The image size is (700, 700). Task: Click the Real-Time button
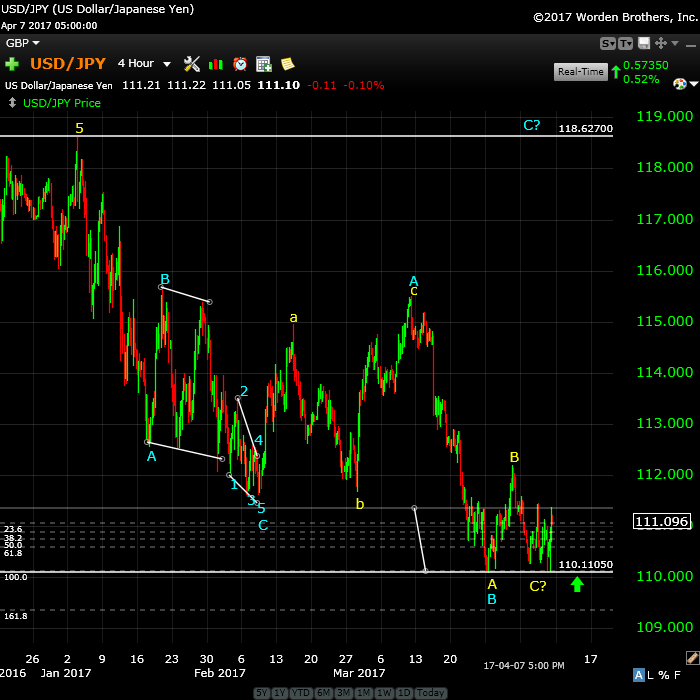[581, 71]
